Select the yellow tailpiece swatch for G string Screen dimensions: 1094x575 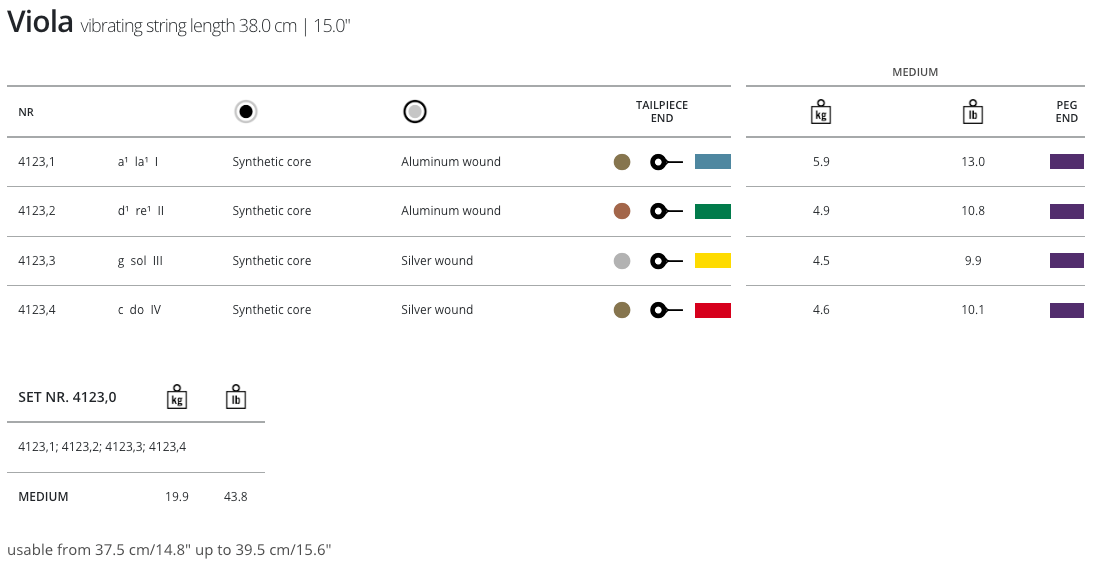point(712,261)
